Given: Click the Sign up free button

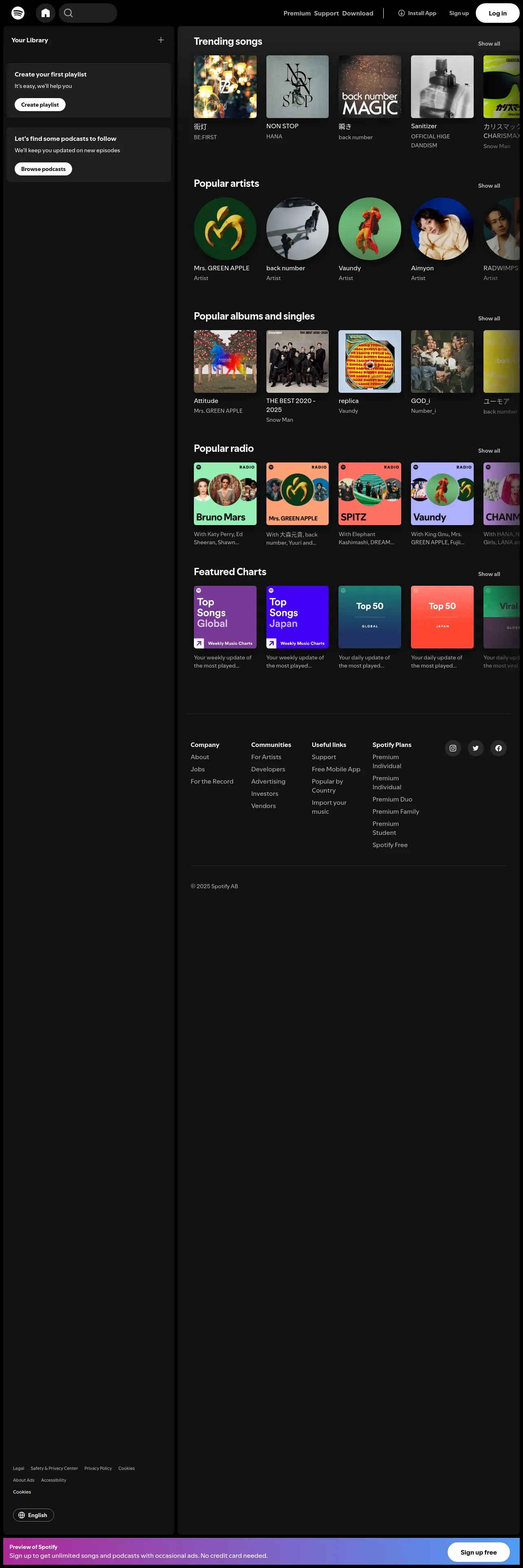Looking at the screenshot, I should tap(479, 1552).
